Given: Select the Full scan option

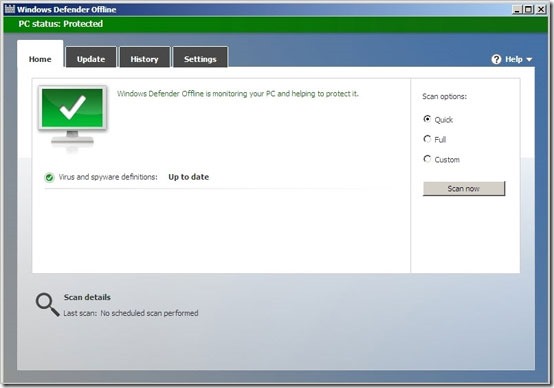Looking at the screenshot, I should (427, 139).
